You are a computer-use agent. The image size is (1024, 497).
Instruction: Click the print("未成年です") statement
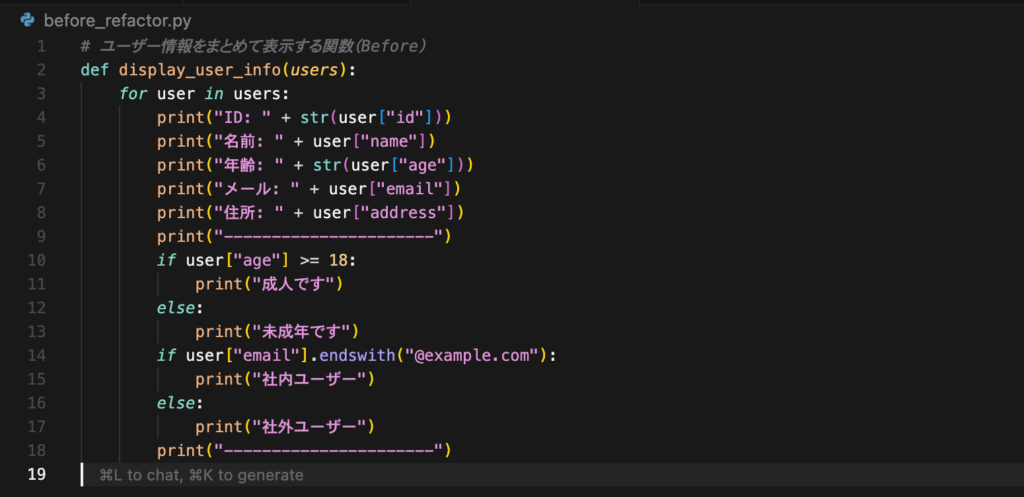click(x=277, y=332)
